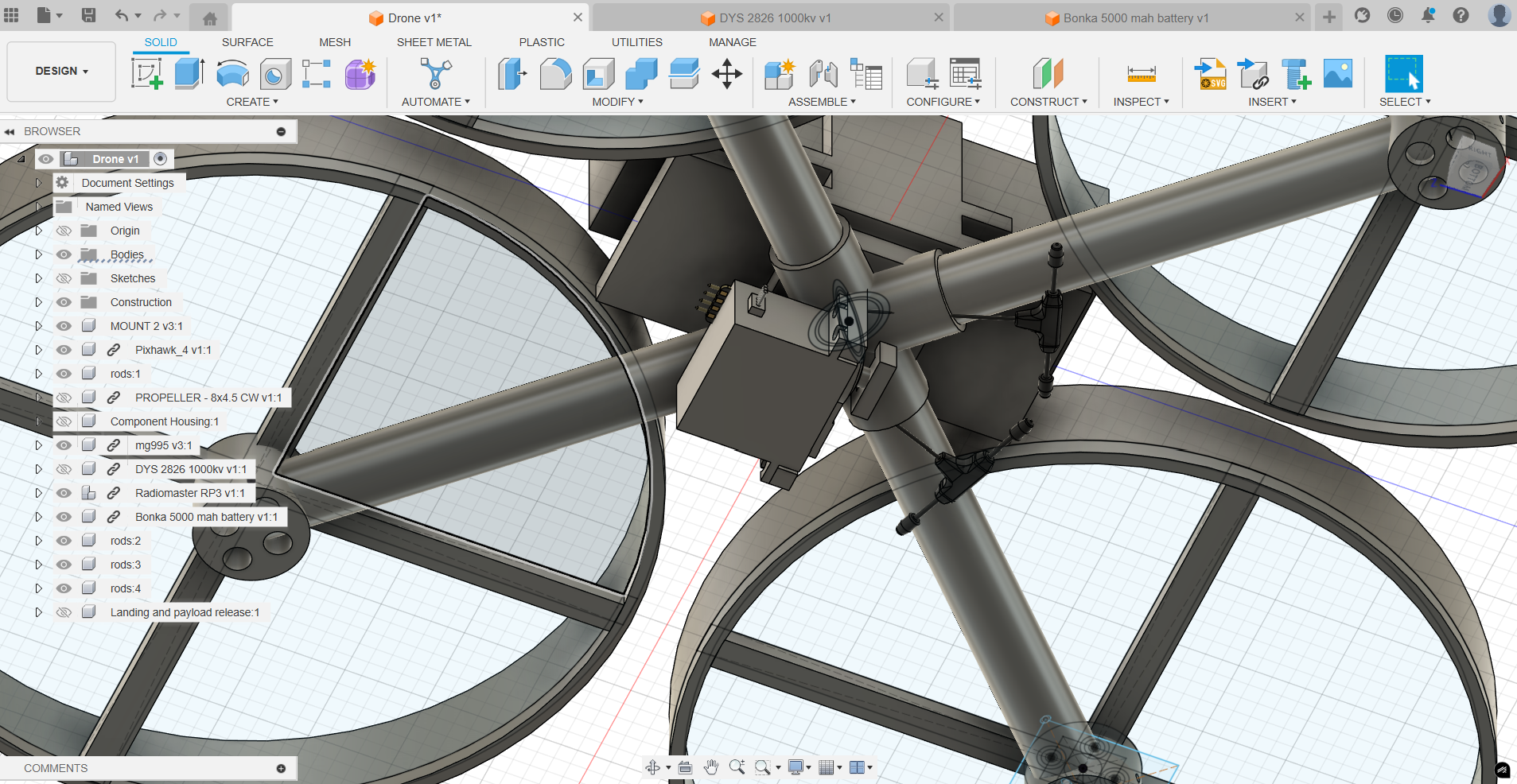Viewport: 1517px width, 784px height.
Task: Toggle the Drone v1 activate radio button
Action: [161, 159]
